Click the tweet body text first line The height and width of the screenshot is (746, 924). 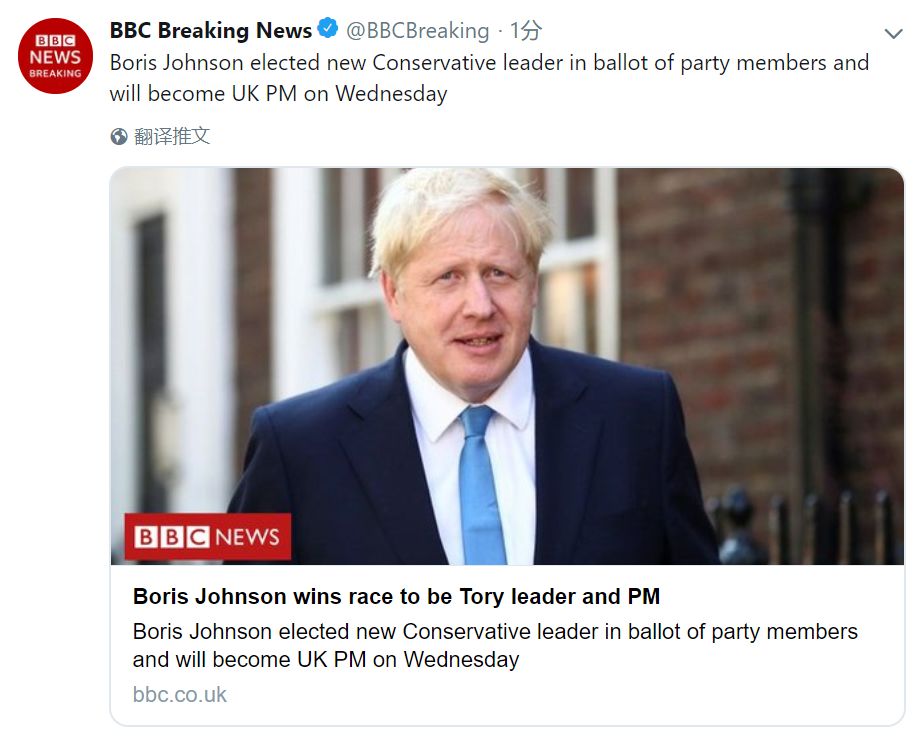tap(489, 63)
